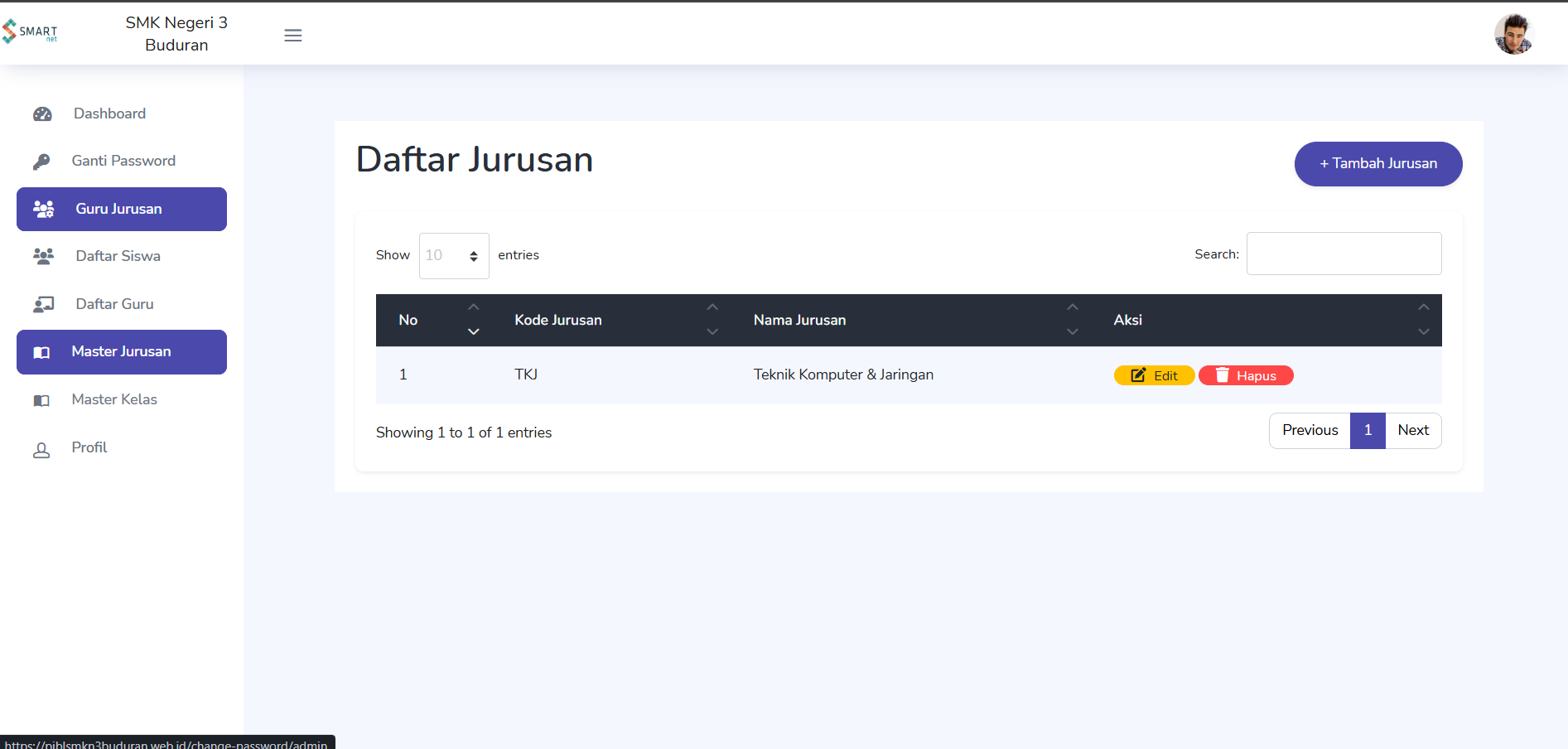1568x749 pixels.
Task: Open Master Jurusan menu item
Action: click(122, 352)
